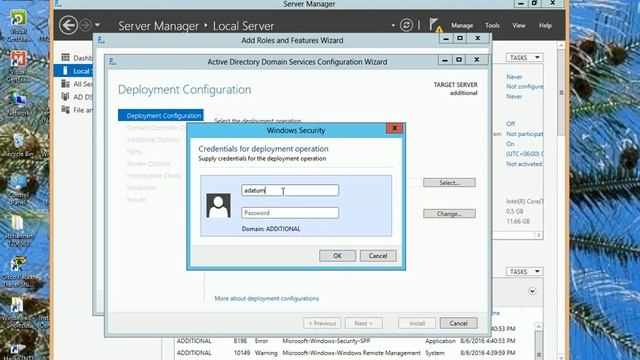
Task: Click the properties horizontal scroll right arrow
Action: coord(539,235)
